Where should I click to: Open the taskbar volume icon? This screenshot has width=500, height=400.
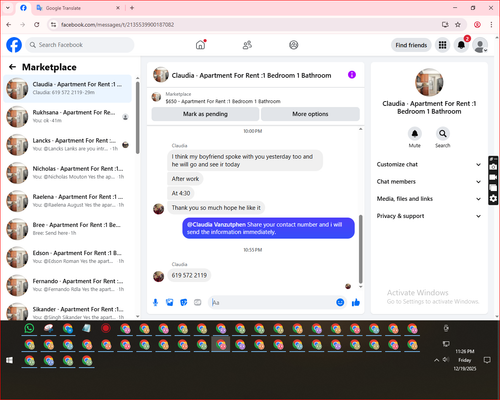coord(445,360)
